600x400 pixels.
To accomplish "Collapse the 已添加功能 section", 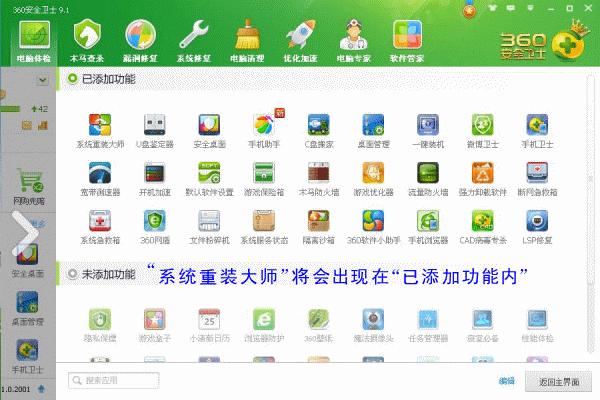I will pyautogui.click(x=74, y=77).
